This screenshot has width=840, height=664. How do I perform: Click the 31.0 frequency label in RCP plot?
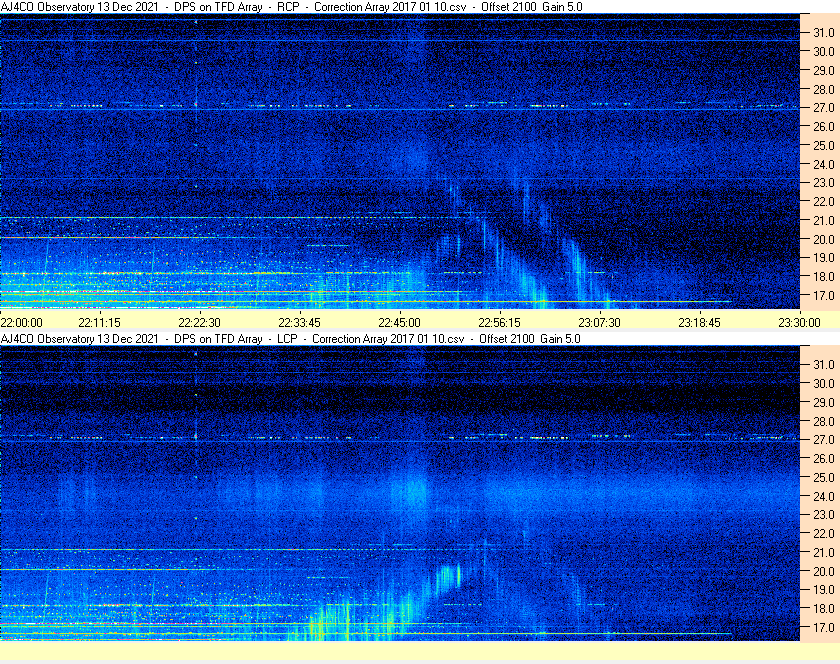824,33
